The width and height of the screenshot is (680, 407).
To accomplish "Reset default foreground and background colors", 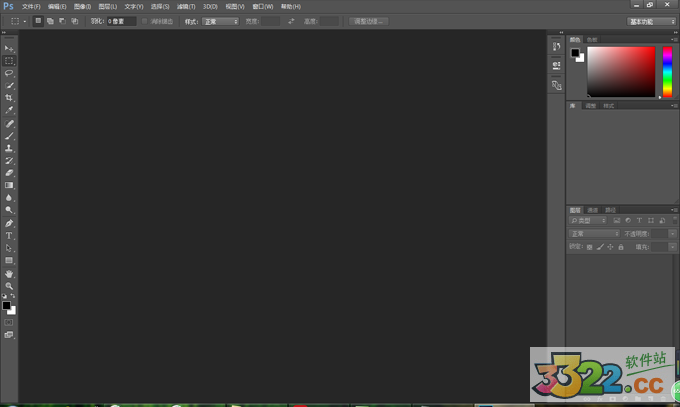I will (x=5, y=296).
